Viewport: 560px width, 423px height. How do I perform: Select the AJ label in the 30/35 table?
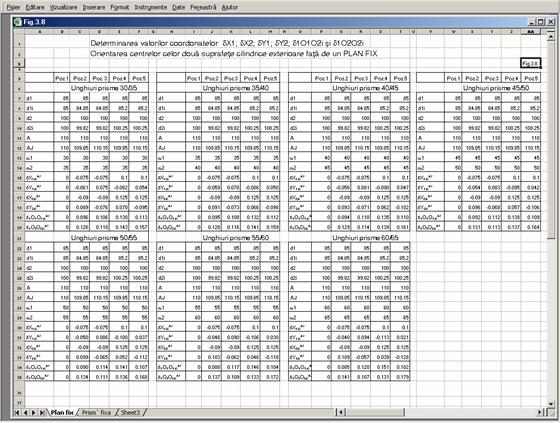click(39, 148)
